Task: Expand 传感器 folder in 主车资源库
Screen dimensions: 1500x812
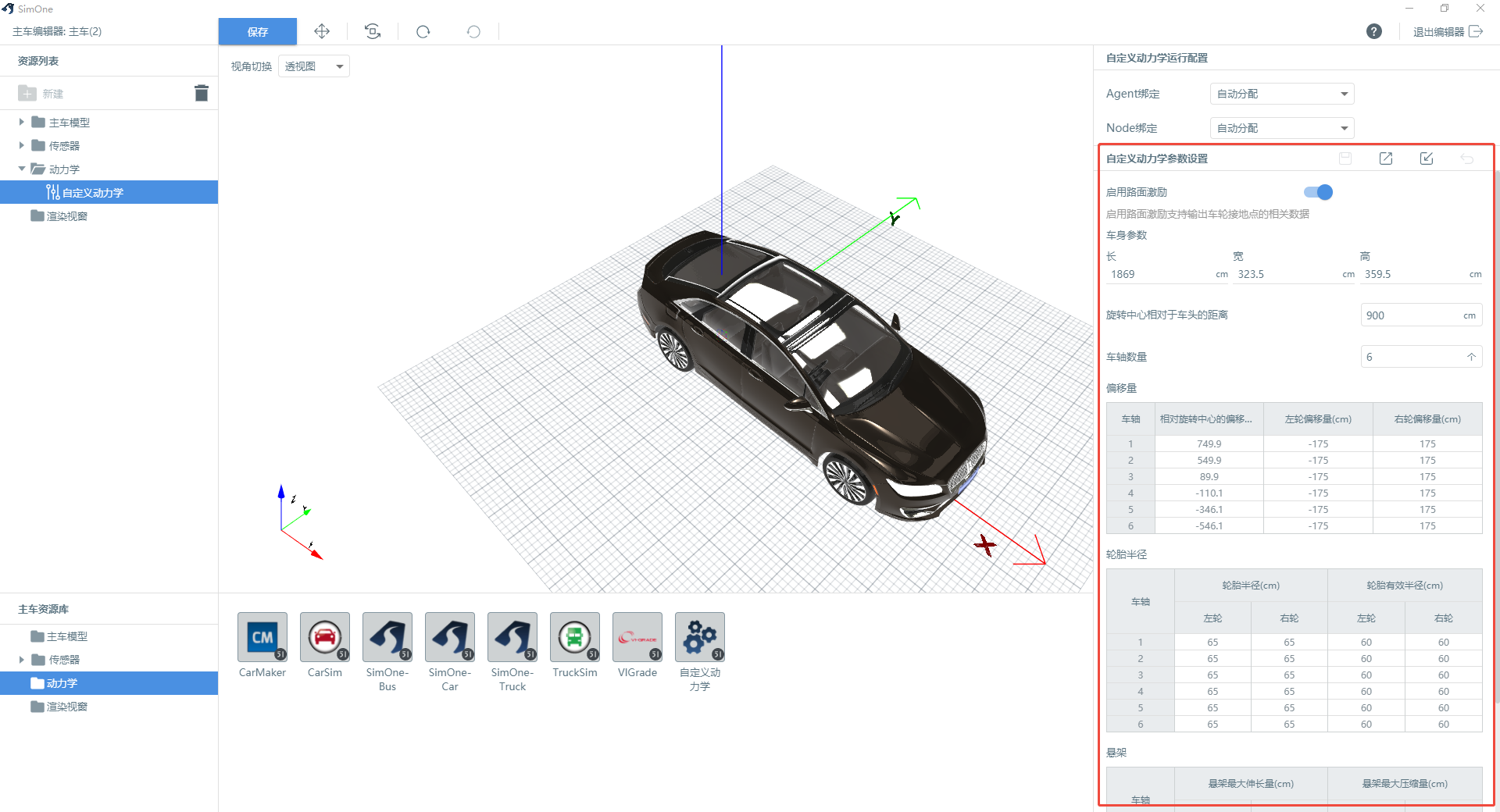Action: pyautogui.click(x=22, y=660)
